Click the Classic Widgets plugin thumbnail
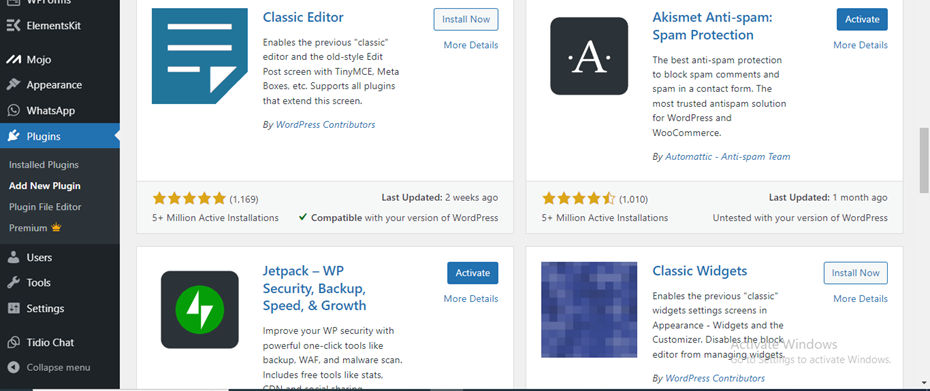The height and width of the screenshot is (391, 930). [589, 310]
